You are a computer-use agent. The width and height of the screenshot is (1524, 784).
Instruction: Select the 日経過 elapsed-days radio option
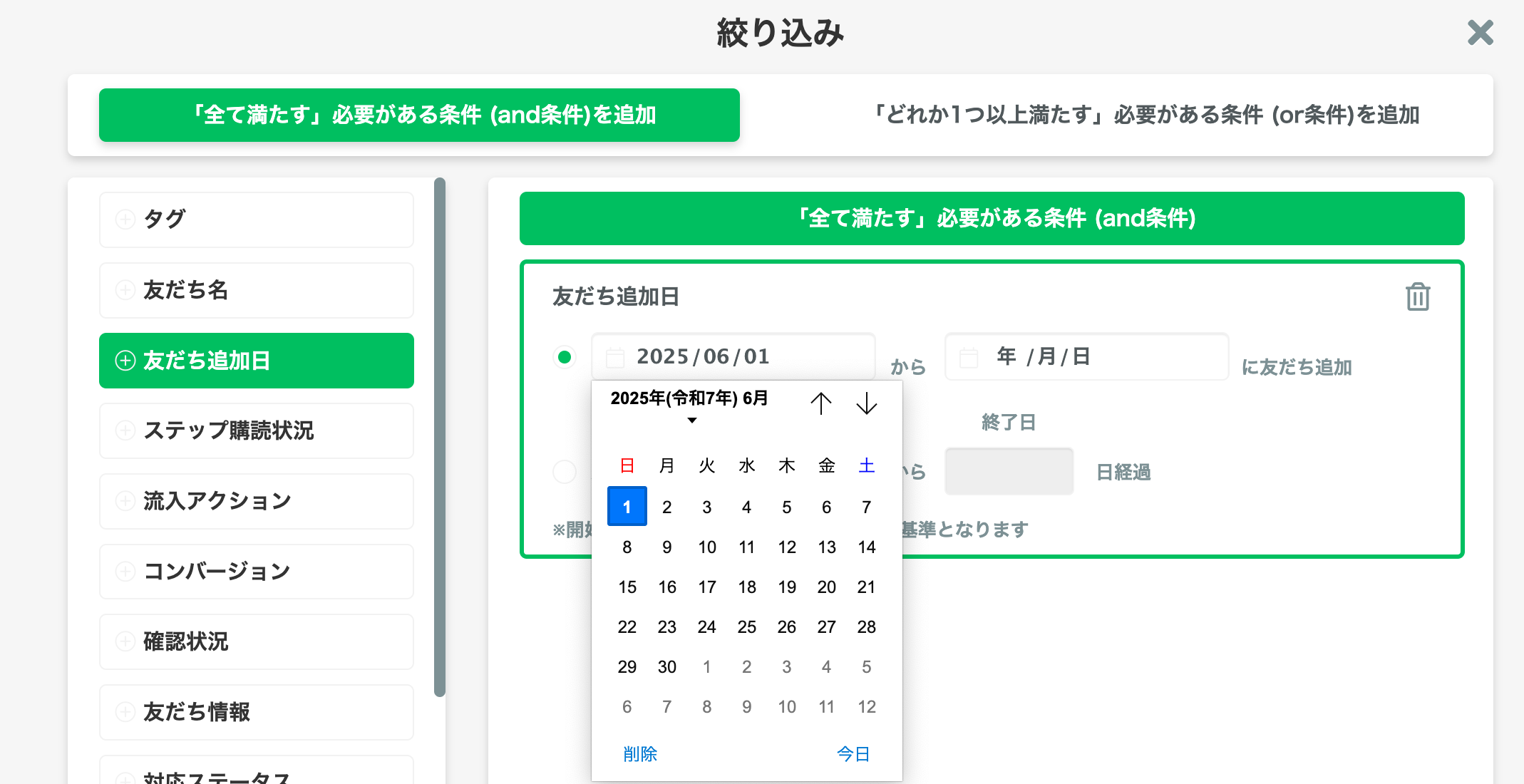pyautogui.click(x=565, y=471)
